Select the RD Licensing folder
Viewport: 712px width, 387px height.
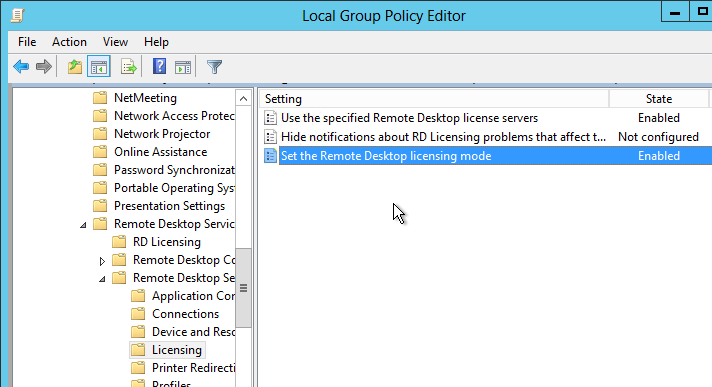pyautogui.click(x=167, y=242)
